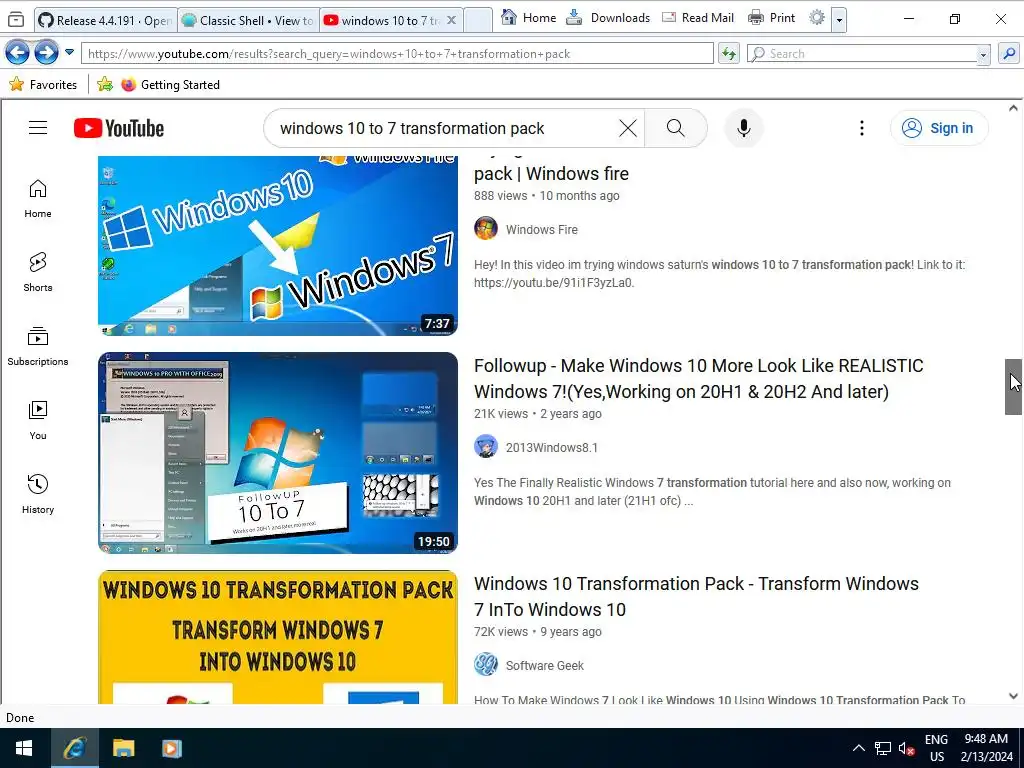Image resolution: width=1024 pixels, height=768 pixels.
Task: Click the network tray icon
Action: pyautogui.click(x=883, y=748)
